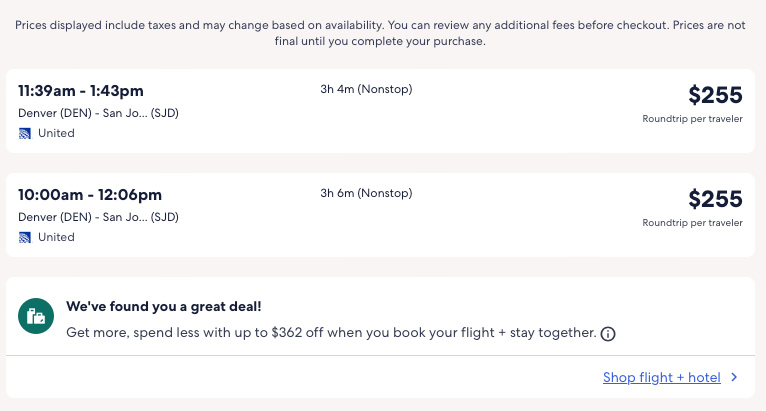Screen dimensions: 766x411
Task: Click the green luggage deal icon
Action: click(36, 318)
